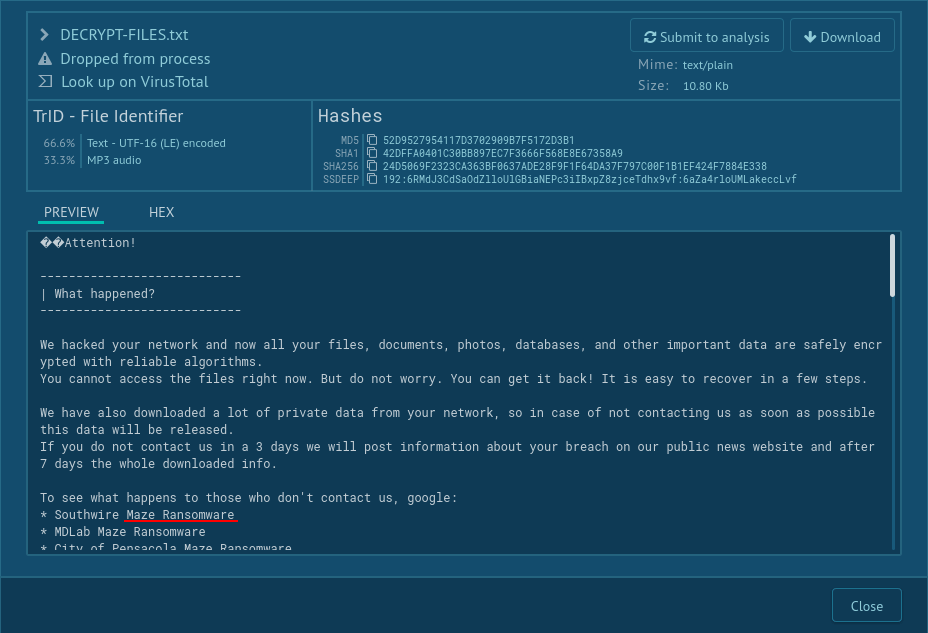Copy the SSDEEP hash value
The image size is (928, 633).
click(x=371, y=180)
